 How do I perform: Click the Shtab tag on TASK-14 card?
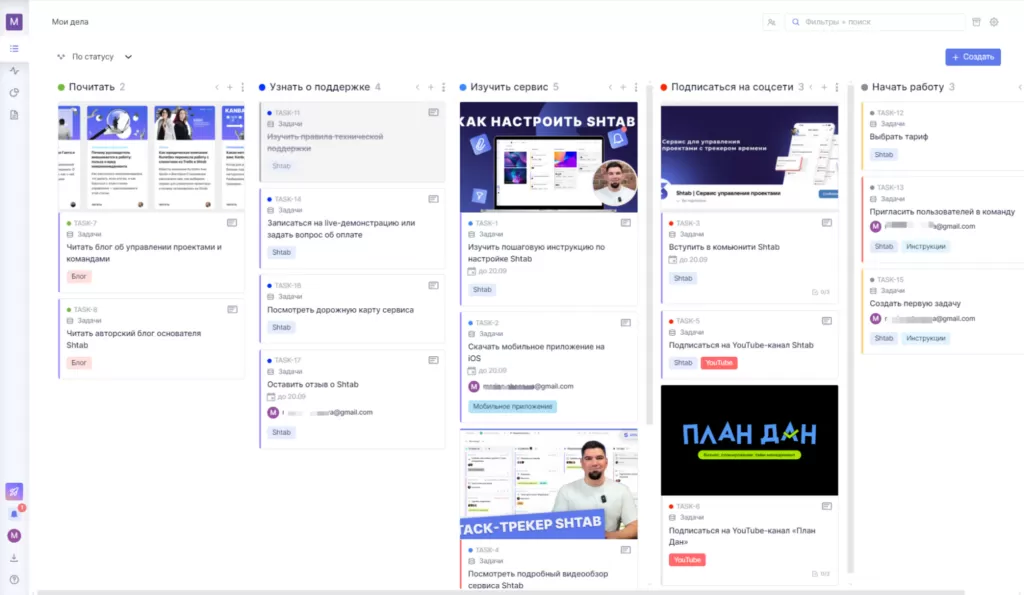click(x=281, y=252)
